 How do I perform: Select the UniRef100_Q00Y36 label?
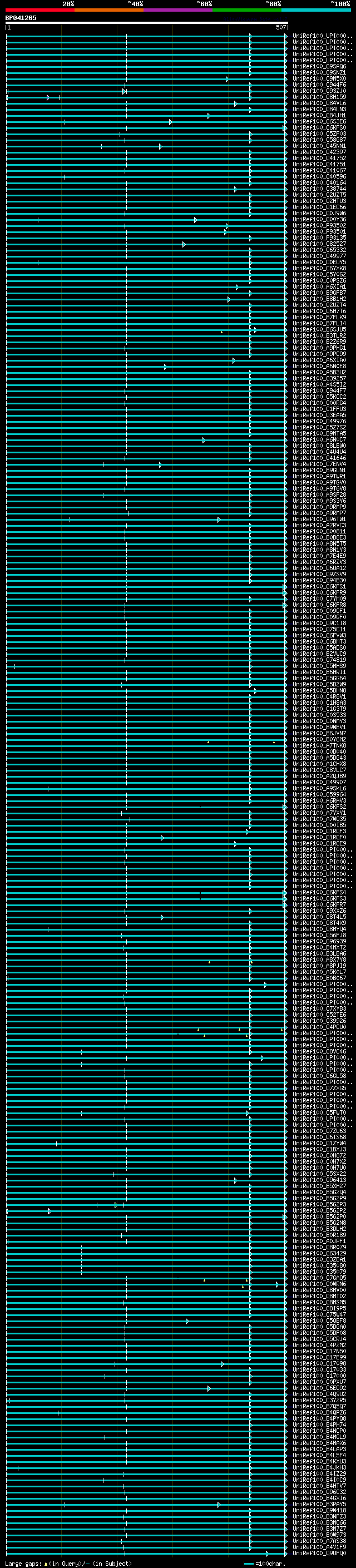pyautogui.click(x=319, y=219)
